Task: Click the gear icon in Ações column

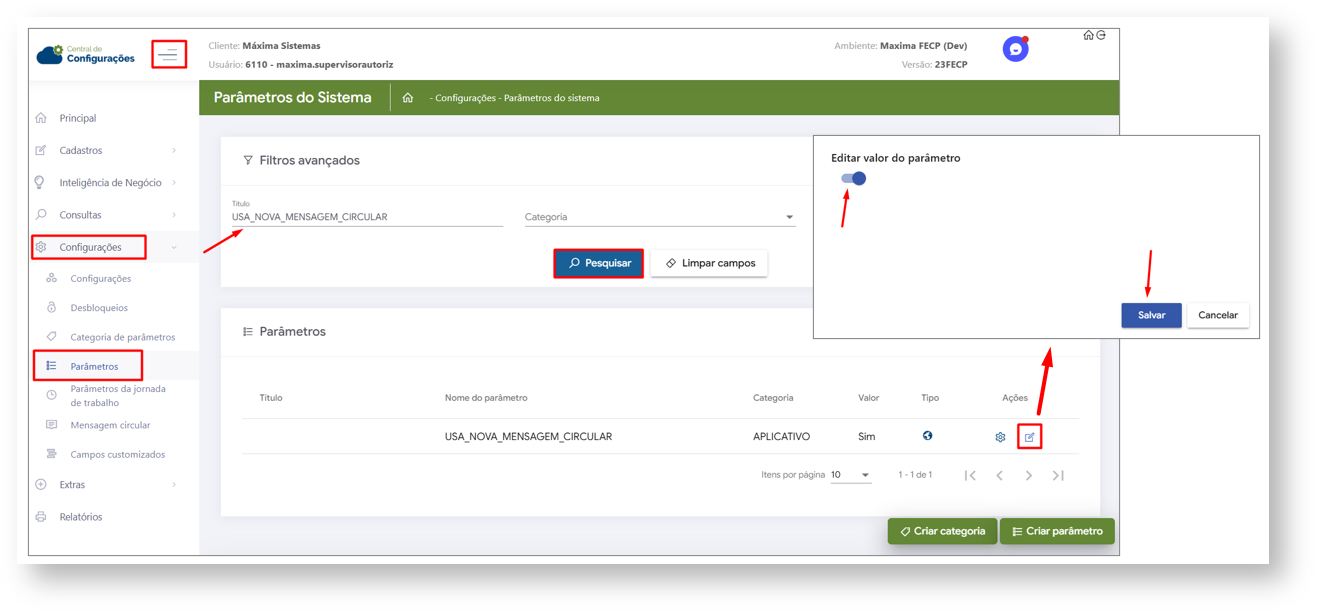Action: tap(1000, 437)
